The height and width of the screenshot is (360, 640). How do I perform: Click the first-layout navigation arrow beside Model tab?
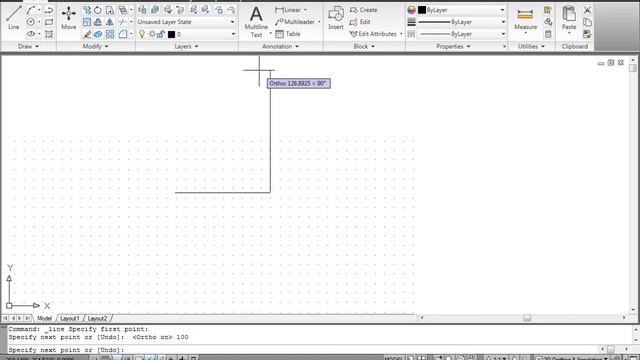tap(5, 318)
